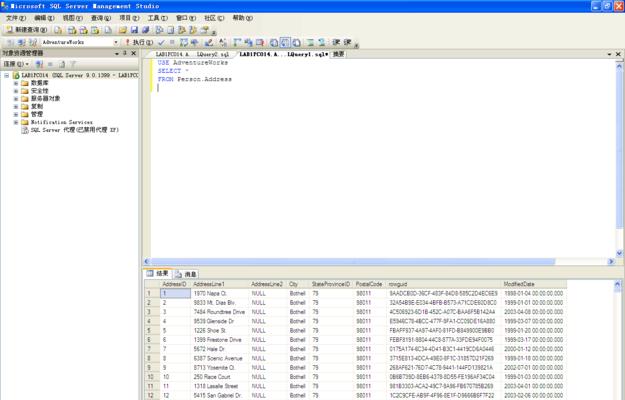This screenshot has width=625, height=400.
Task: Click Analysis Services DMX Query icon
Action: pyautogui.click(x=83, y=30)
